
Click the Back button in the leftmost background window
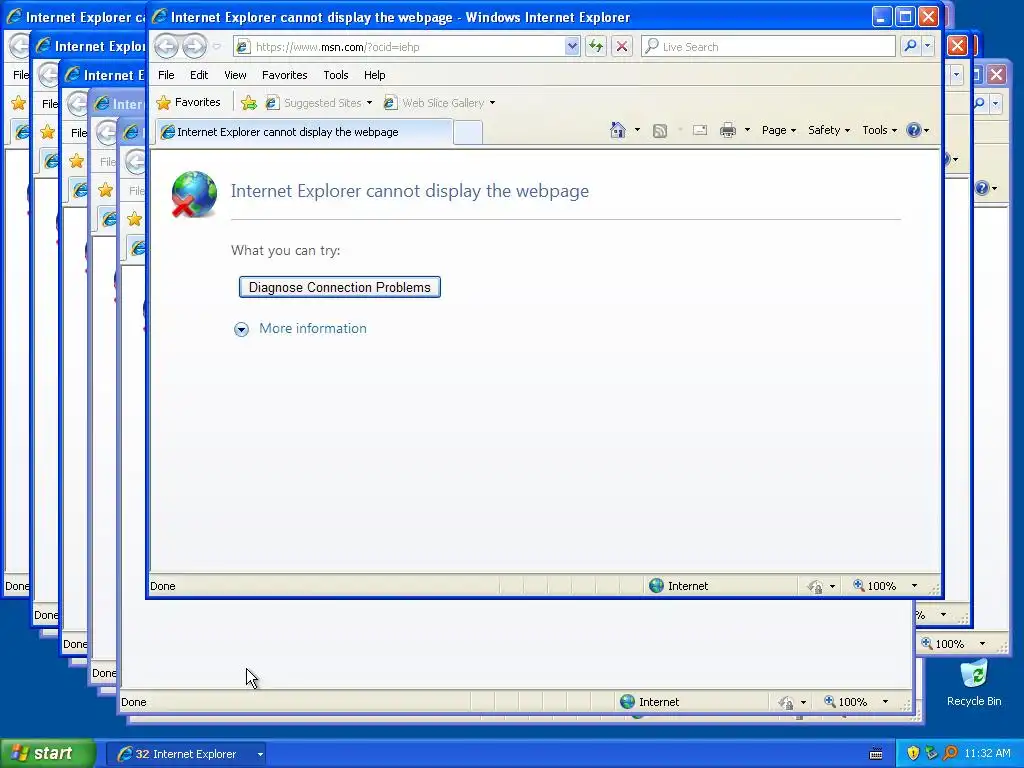19,46
